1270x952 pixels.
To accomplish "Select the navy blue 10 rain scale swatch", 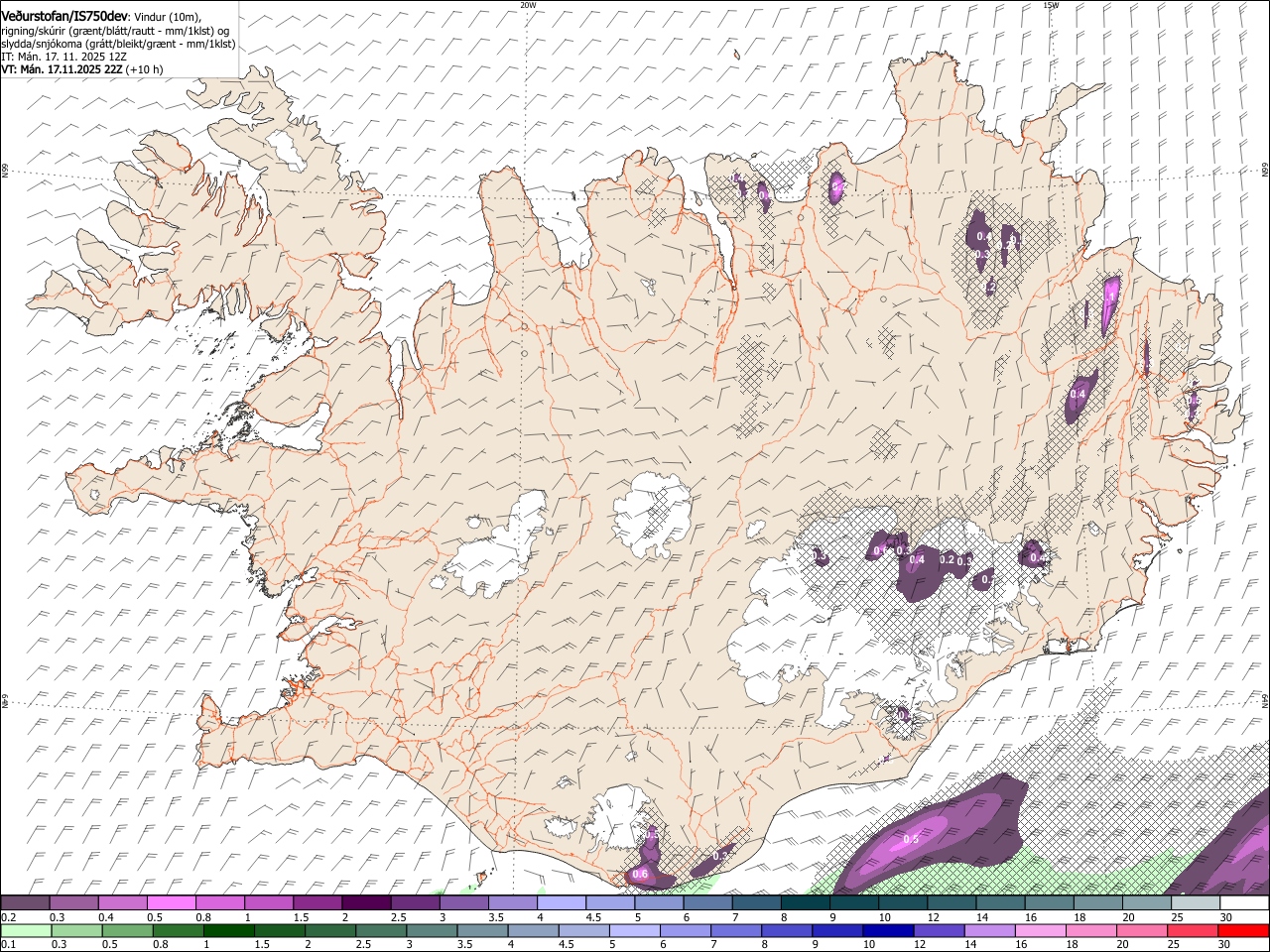I will [x=887, y=930].
